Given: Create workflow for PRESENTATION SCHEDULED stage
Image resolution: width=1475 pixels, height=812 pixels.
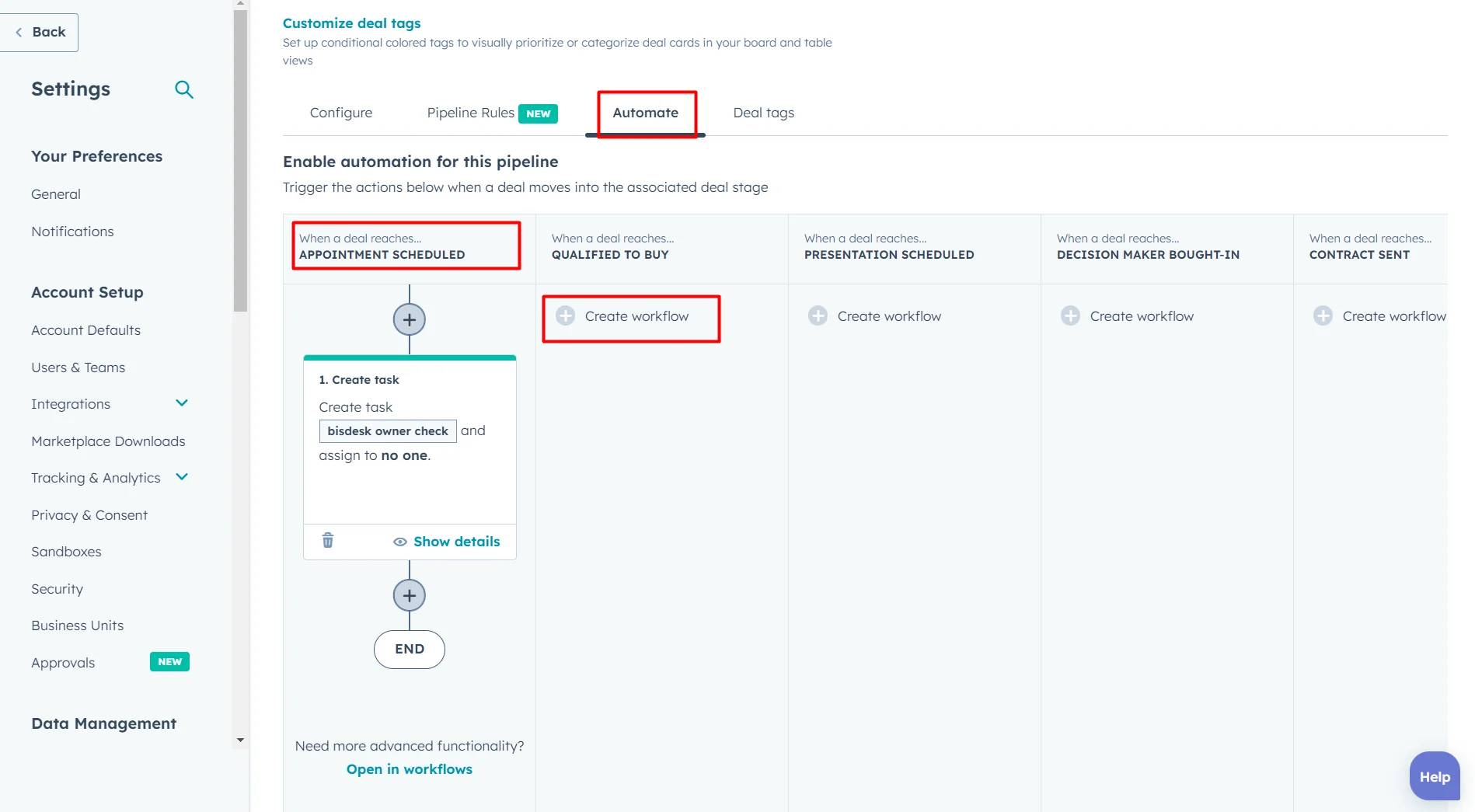Looking at the screenshot, I should 889,315.
